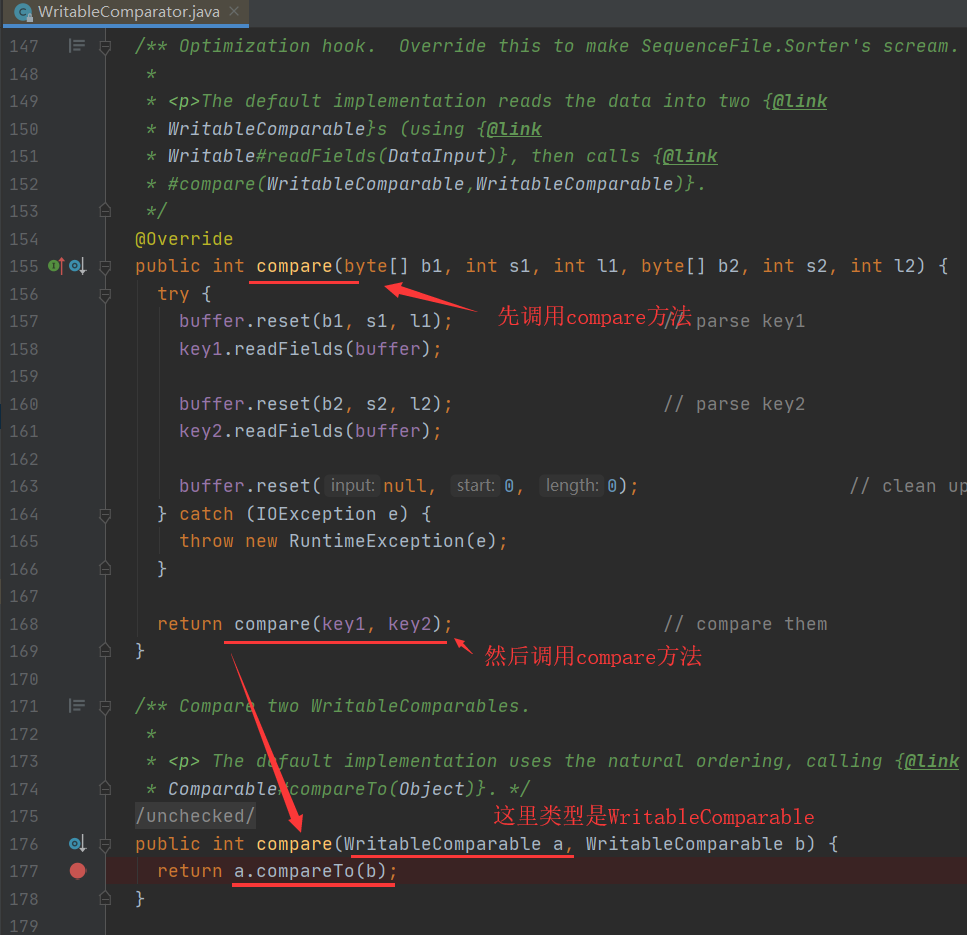Switch to the WritableComparator.java tab
Screen dimensions: 967x935
pos(126,12)
